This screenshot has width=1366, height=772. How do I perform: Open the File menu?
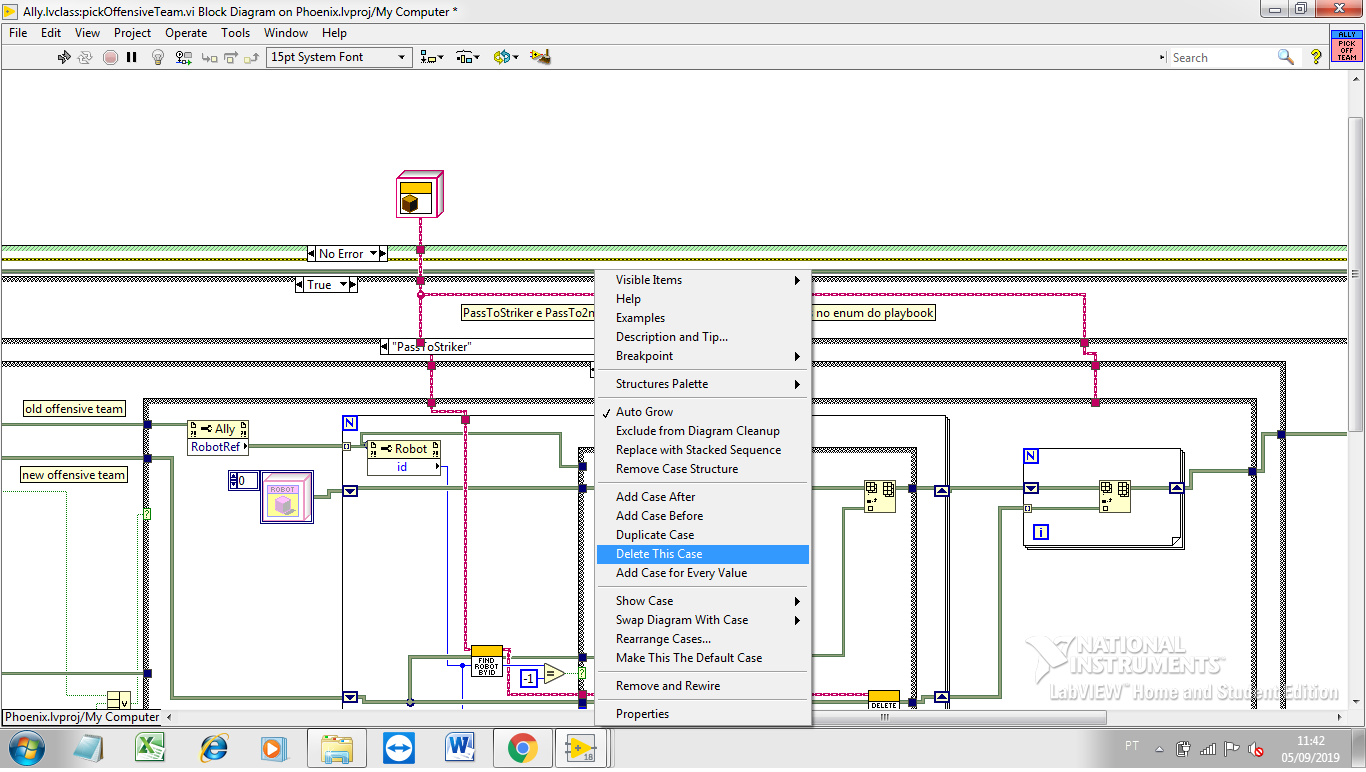click(18, 33)
